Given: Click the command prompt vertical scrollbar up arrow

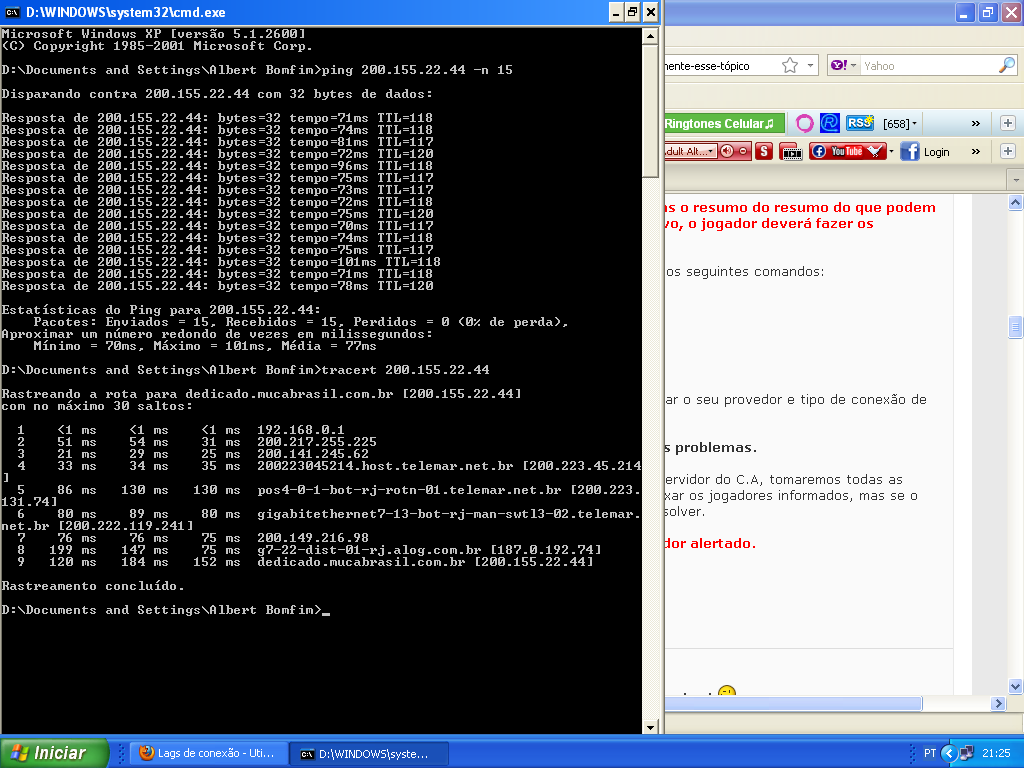Looking at the screenshot, I should click(650, 36).
